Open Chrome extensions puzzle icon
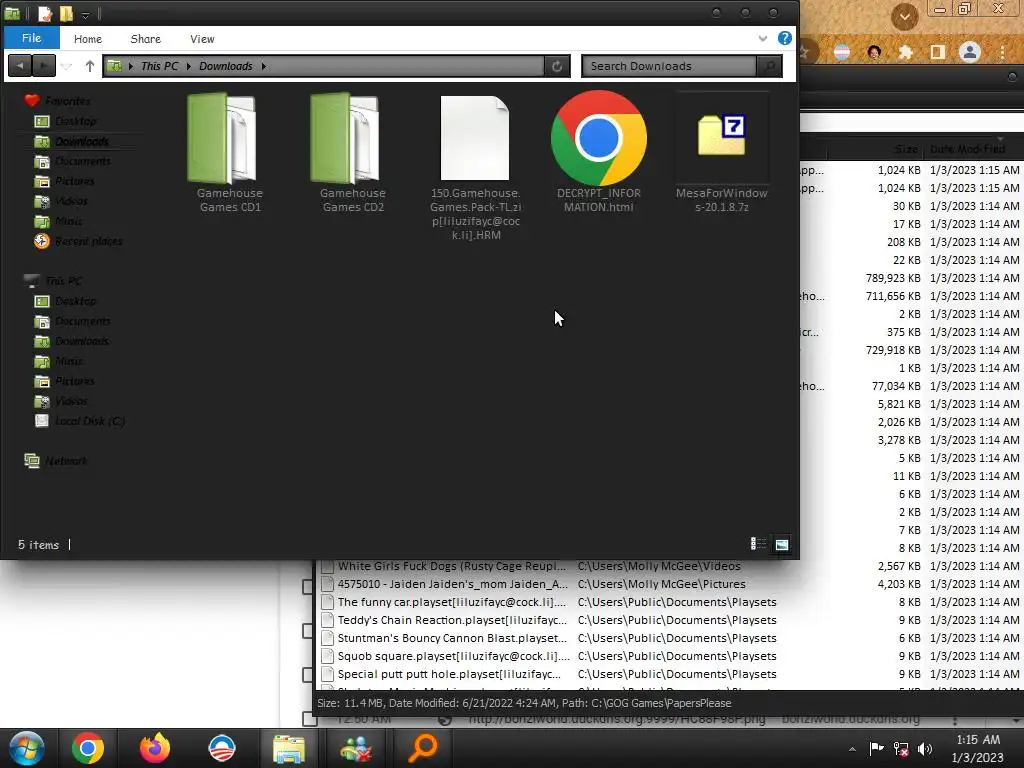The image size is (1024, 768). pos(906,52)
